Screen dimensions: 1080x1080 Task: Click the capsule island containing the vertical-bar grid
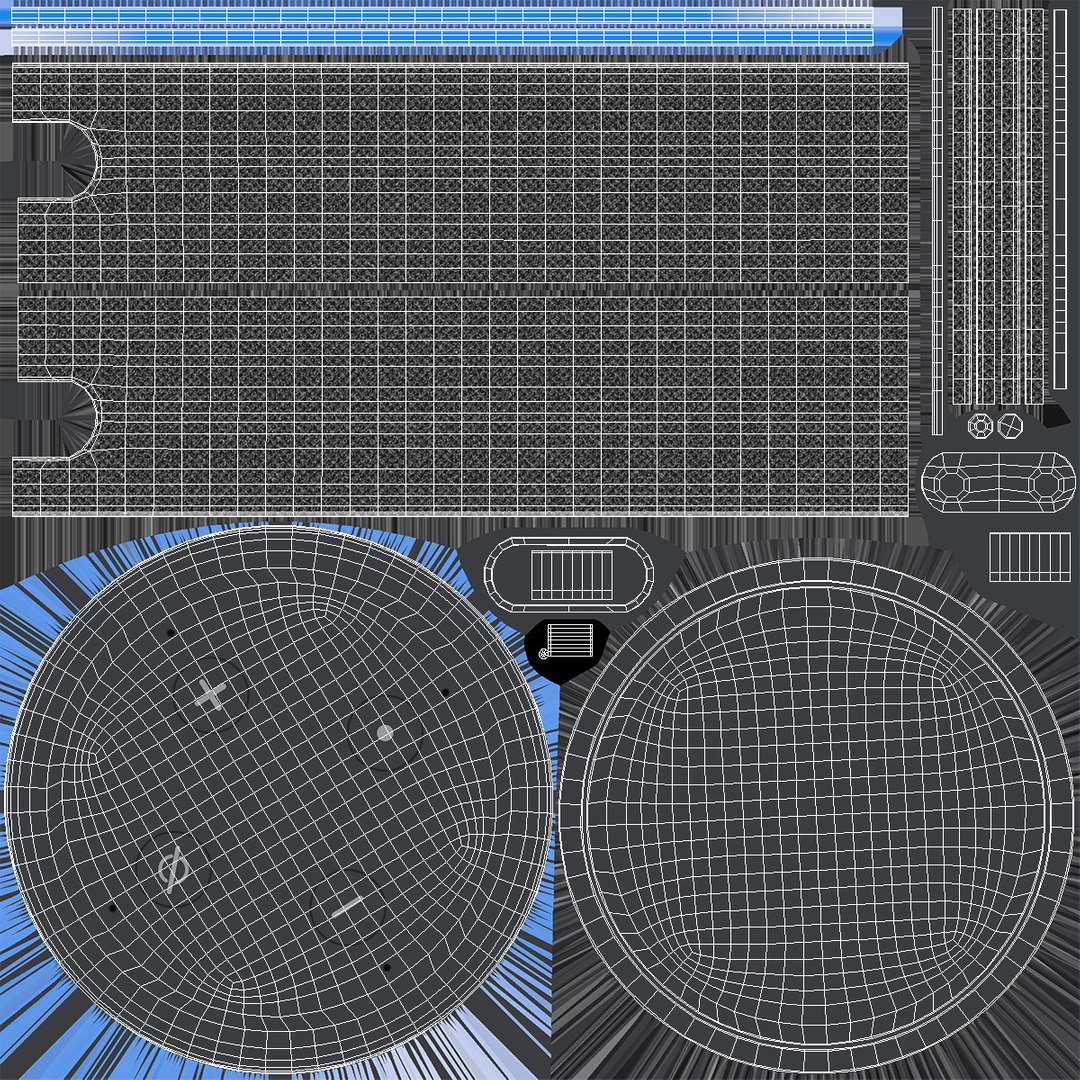pos(569,574)
